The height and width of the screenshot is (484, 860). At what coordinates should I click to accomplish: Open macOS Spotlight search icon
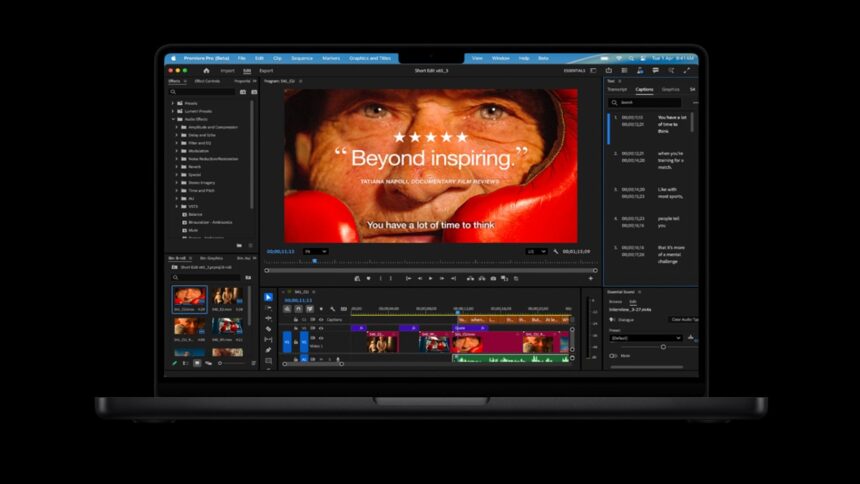pyautogui.click(x=631, y=58)
